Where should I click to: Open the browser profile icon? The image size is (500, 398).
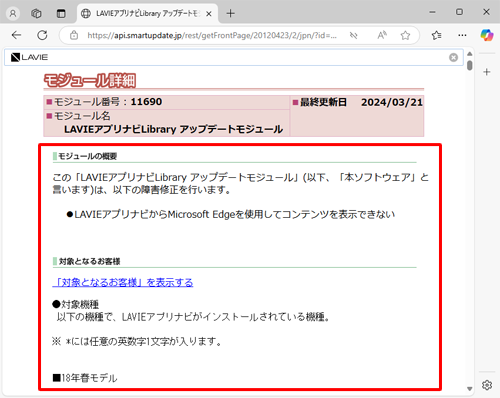tap(13, 13)
